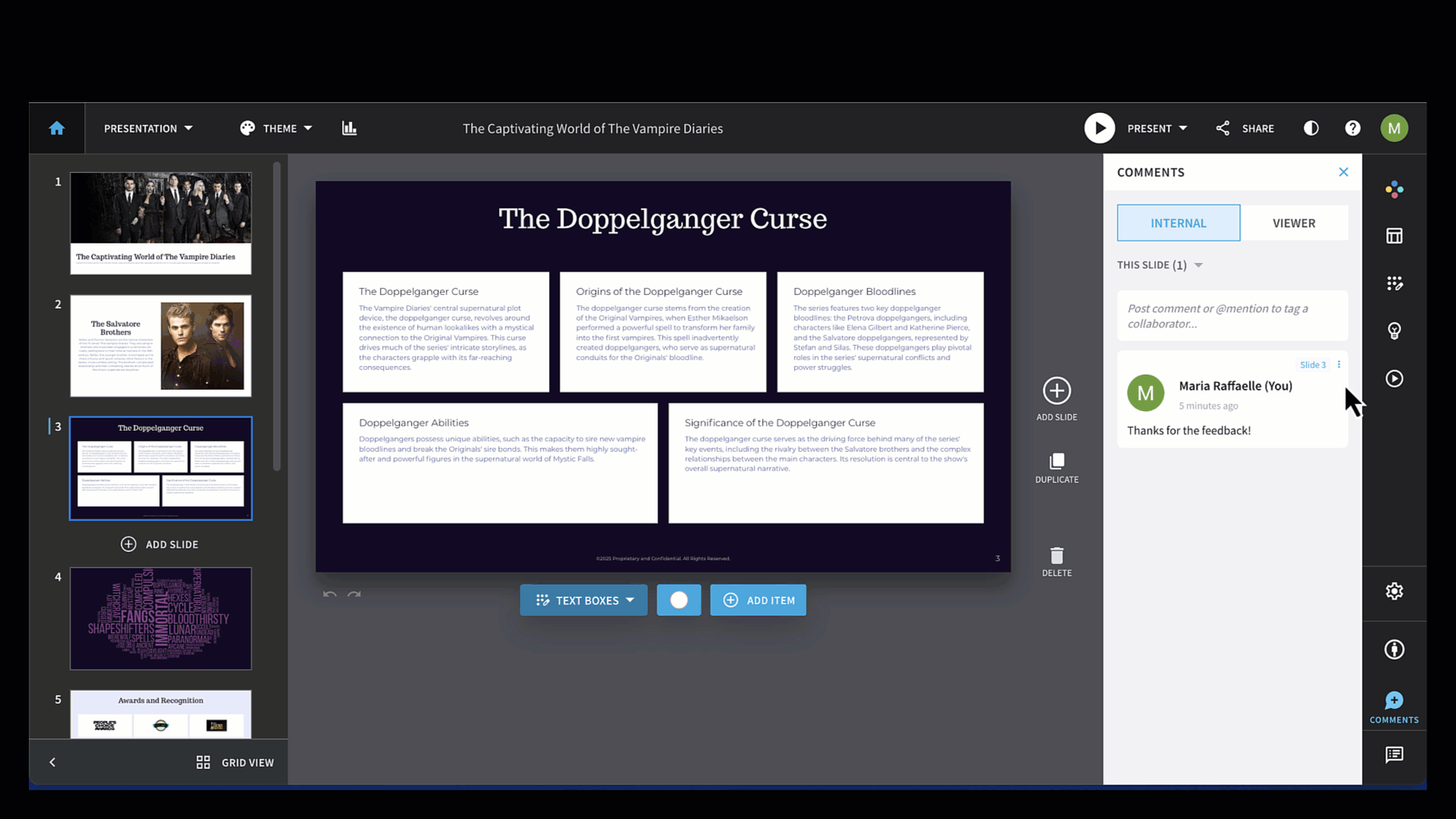Open the layout template icon
This screenshot has width=1456, height=819.
tap(1394, 237)
